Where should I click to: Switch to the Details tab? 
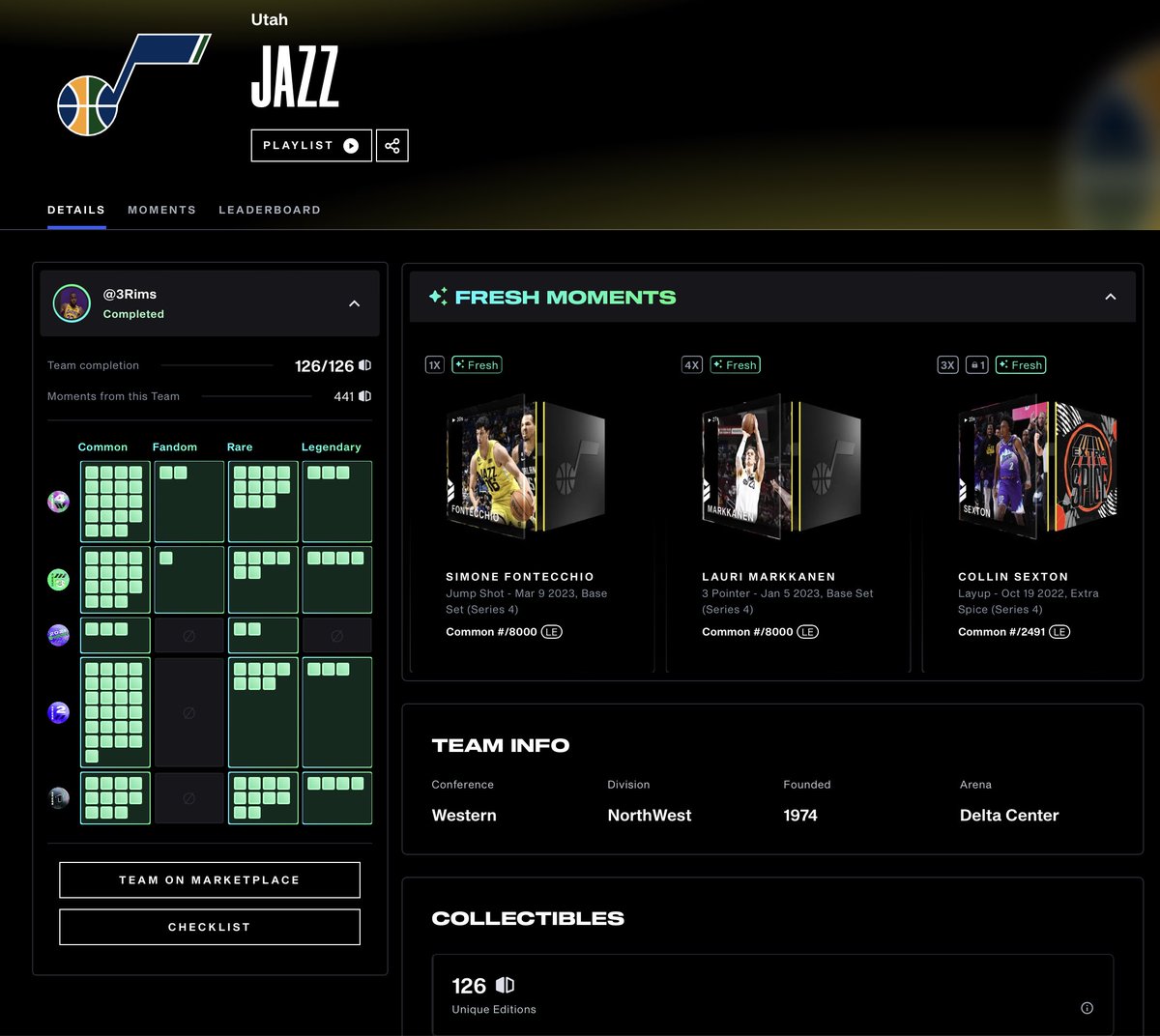[76, 210]
